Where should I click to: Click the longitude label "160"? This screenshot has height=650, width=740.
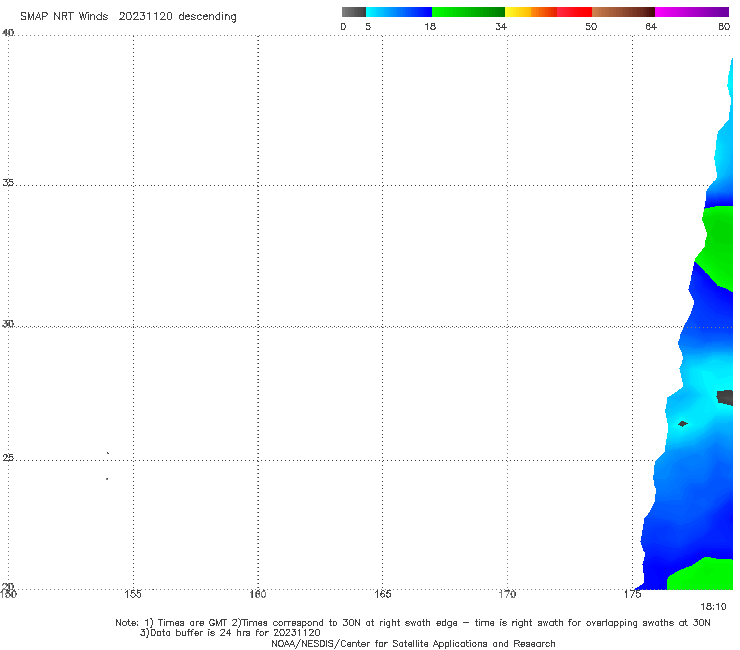coord(258,594)
